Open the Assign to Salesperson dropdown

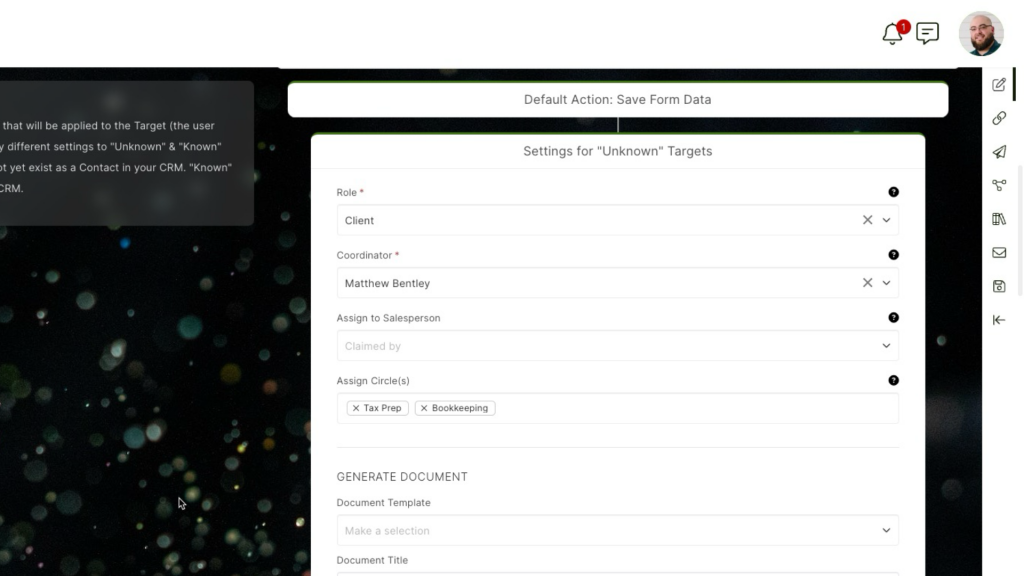[x=617, y=346]
